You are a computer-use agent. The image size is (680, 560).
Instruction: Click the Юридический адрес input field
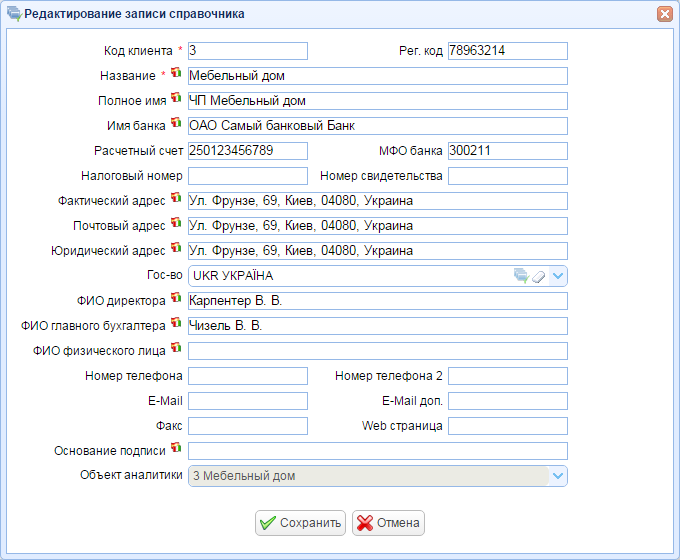click(378, 251)
